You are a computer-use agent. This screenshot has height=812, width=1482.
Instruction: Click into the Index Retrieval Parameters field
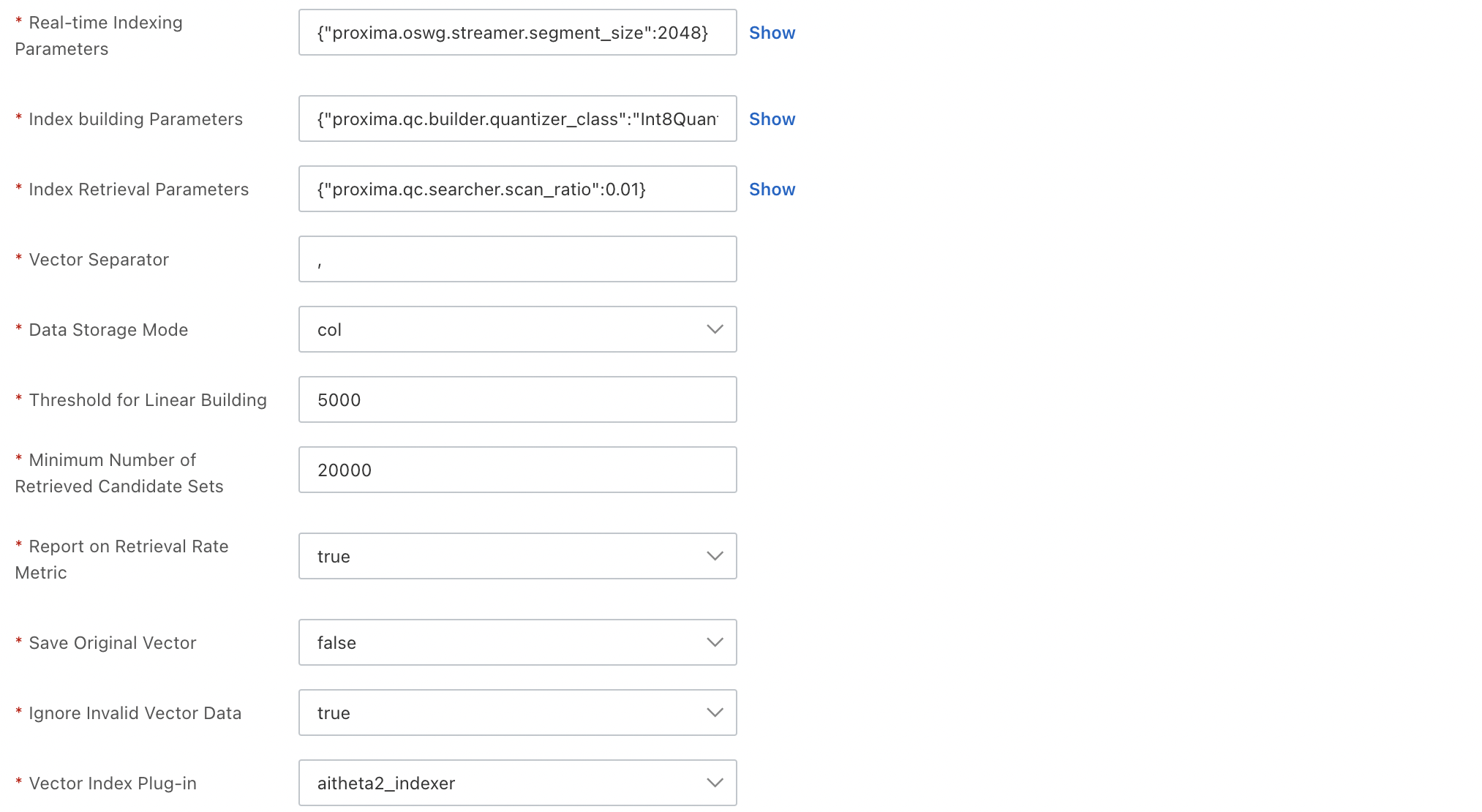517,189
